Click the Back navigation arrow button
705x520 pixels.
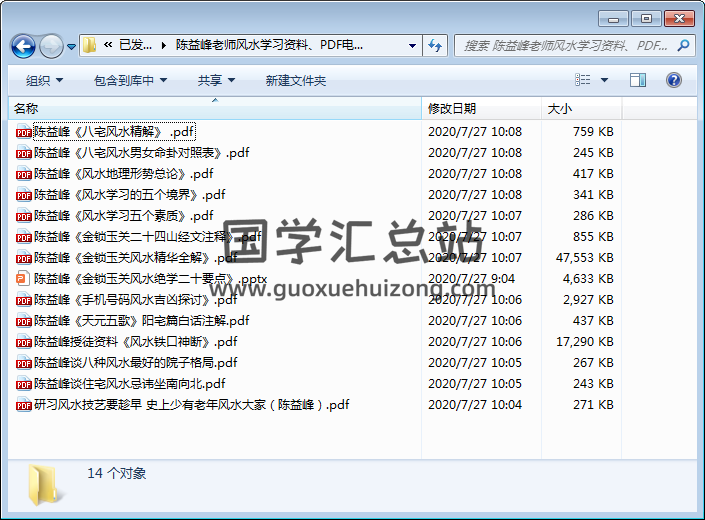coord(24,46)
